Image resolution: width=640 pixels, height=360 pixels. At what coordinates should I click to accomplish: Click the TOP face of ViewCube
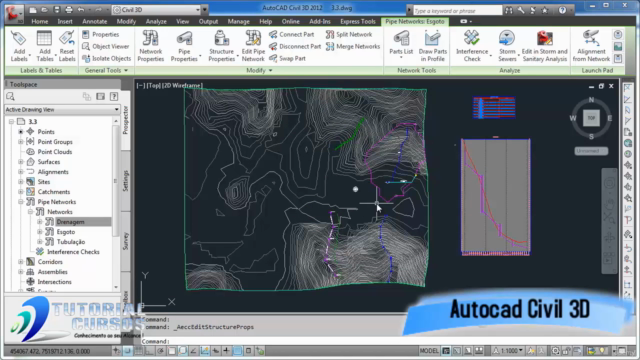pyautogui.click(x=591, y=118)
